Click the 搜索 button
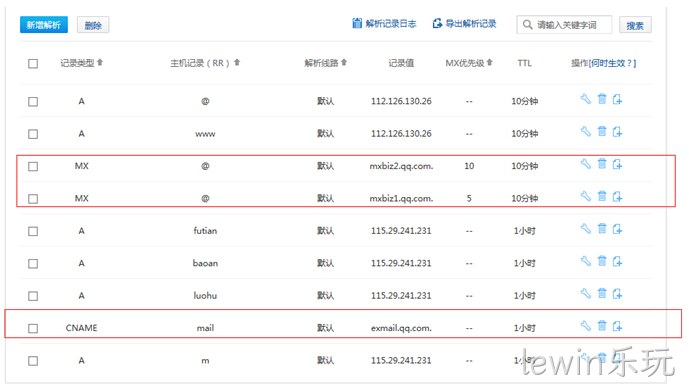Viewport: 689px width, 391px height. tap(635, 25)
